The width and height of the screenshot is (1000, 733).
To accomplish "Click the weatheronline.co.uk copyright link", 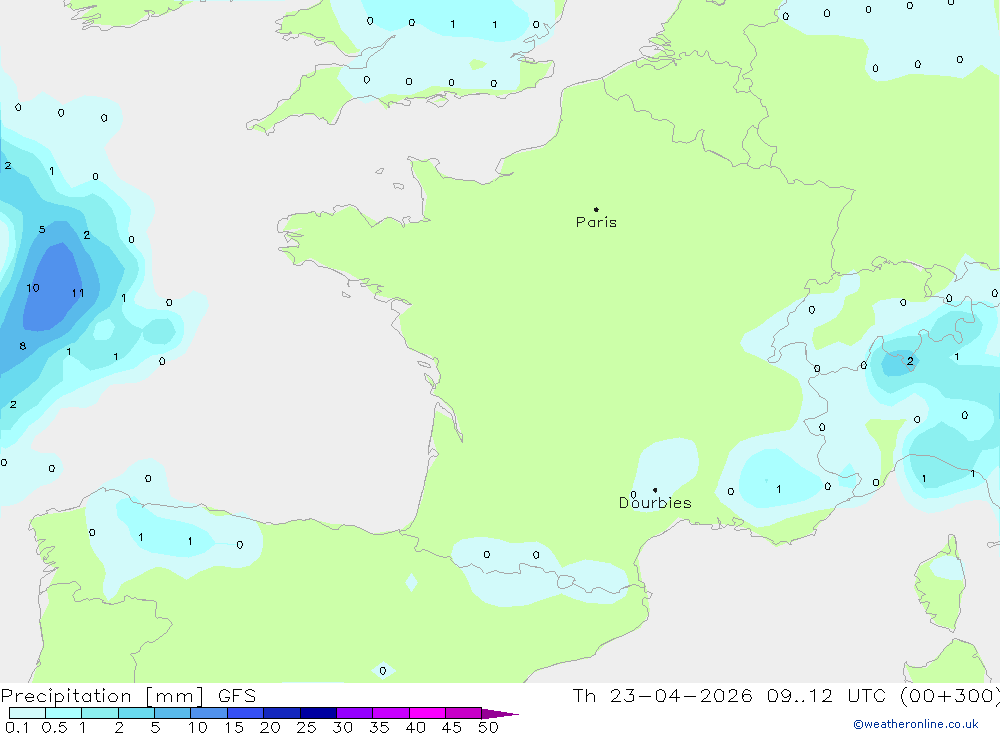I will click(916, 724).
